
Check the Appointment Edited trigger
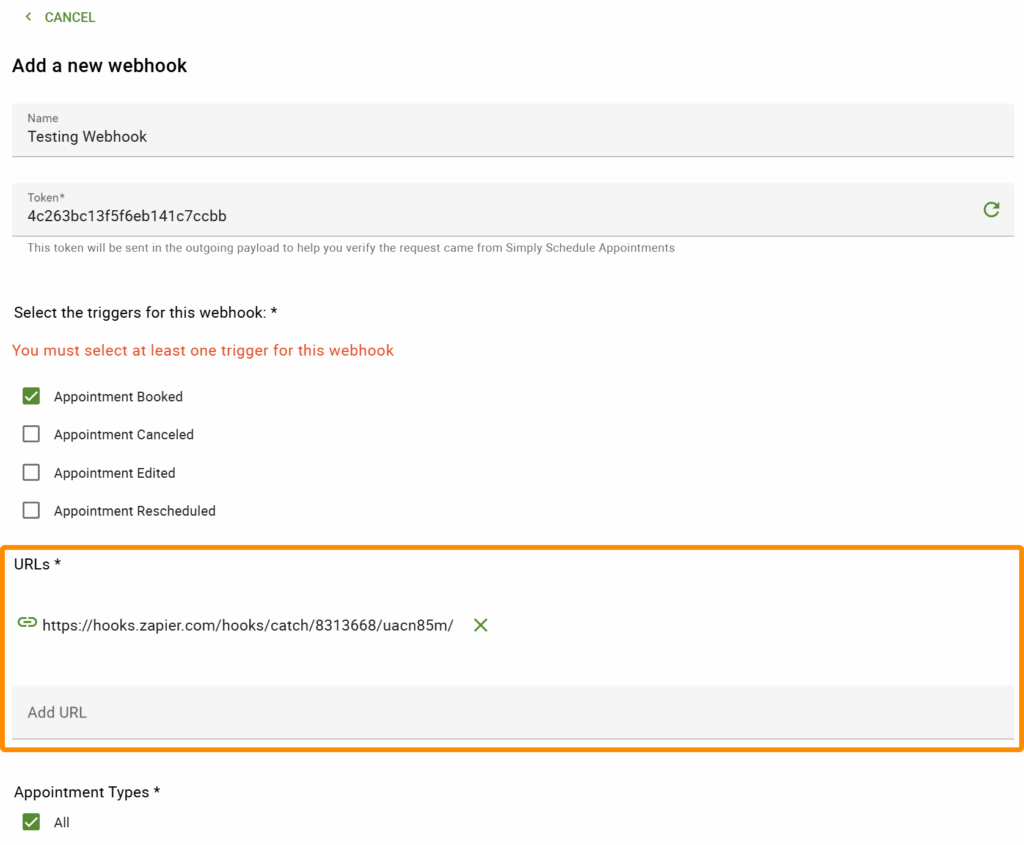coord(31,472)
